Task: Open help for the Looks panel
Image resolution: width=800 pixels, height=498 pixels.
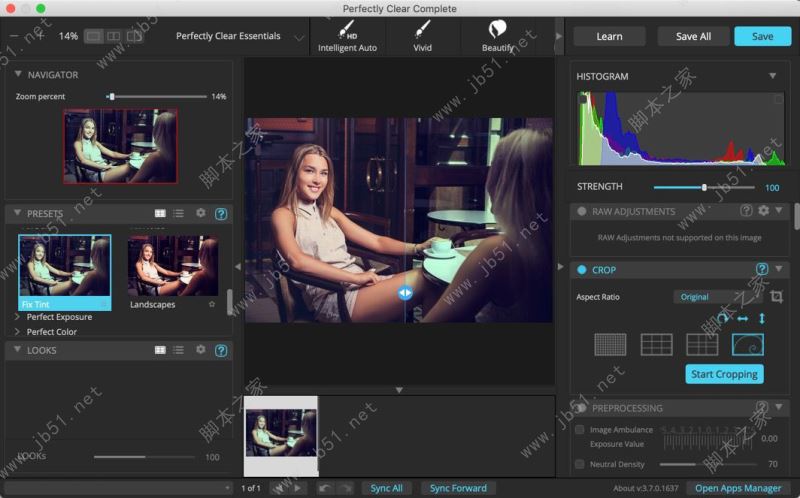Action: (221, 351)
